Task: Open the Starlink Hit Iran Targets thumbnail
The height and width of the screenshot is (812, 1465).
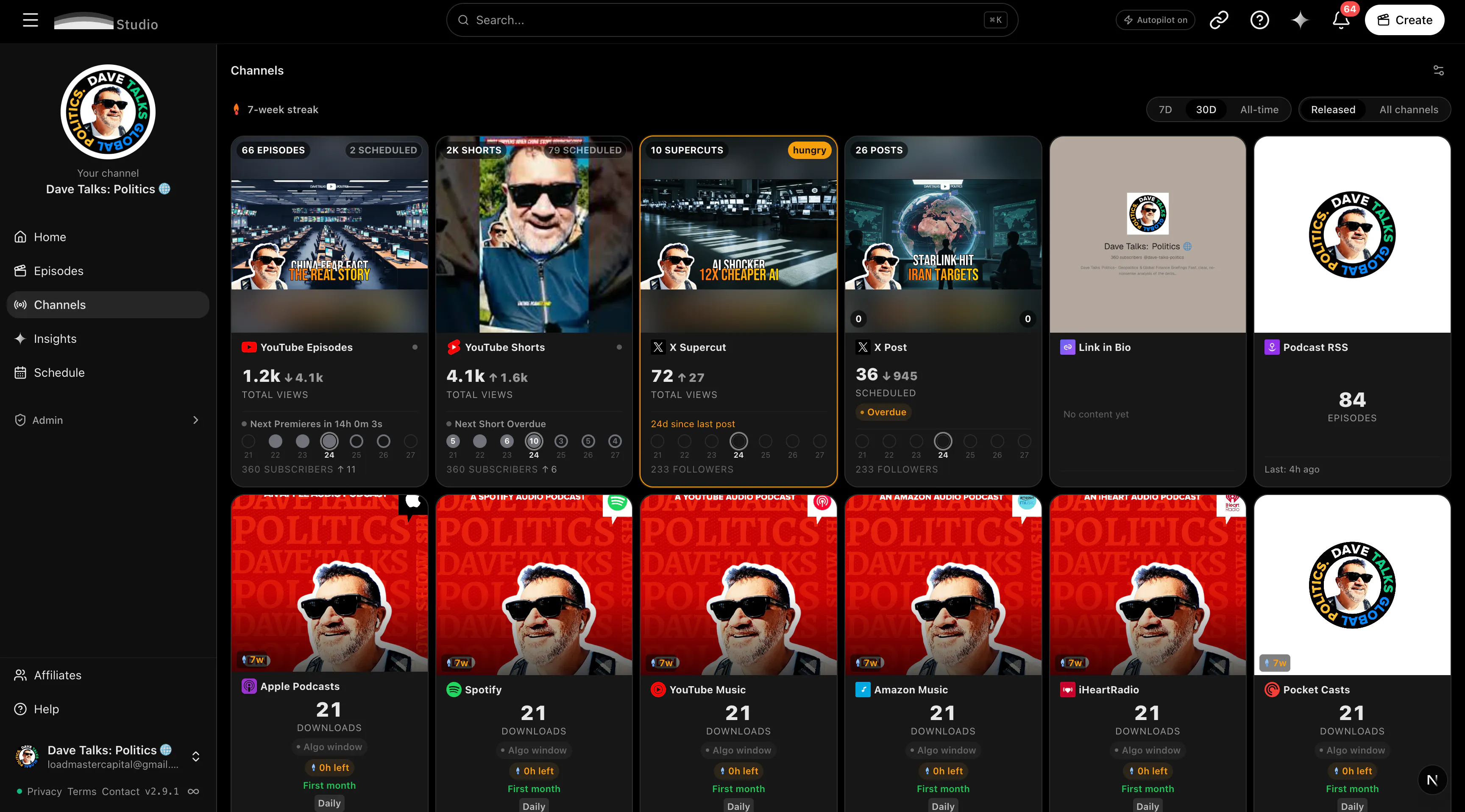Action: tap(943, 234)
